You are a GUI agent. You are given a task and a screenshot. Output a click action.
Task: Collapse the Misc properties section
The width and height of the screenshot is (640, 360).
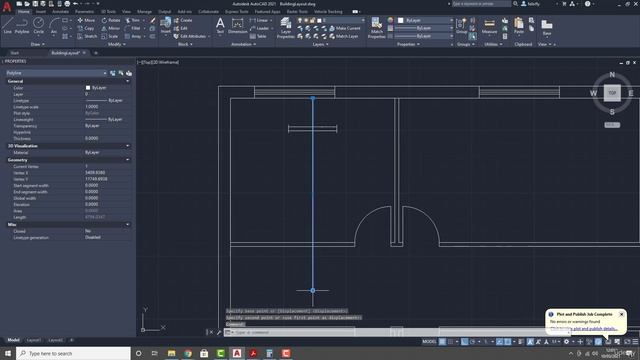(x=127, y=224)
